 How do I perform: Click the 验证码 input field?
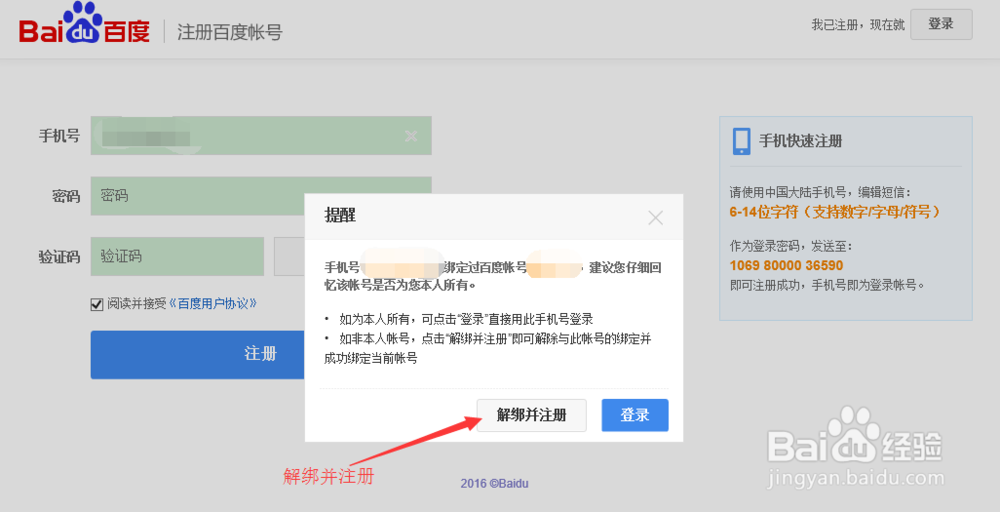(177, 256)
